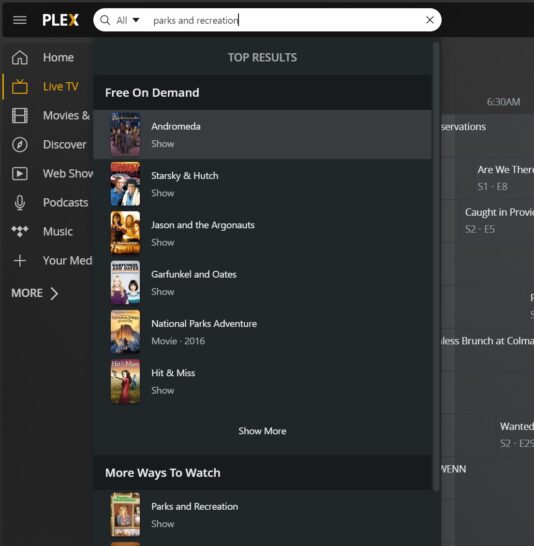The width and height of the screenshot is (534, 546).
Task: Click the Music Tidal icon
Action: (19, 232)
